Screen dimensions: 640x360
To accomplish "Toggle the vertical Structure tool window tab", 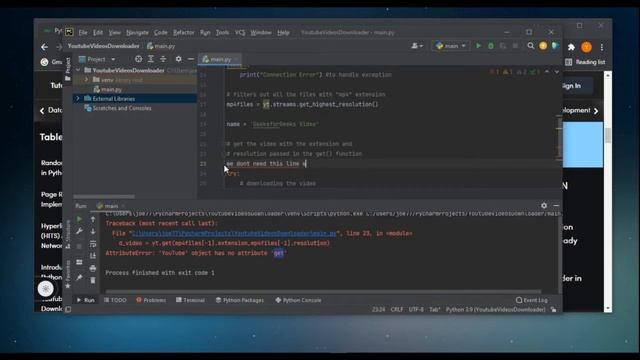I will pyautogui.click(x=68, y=235).
